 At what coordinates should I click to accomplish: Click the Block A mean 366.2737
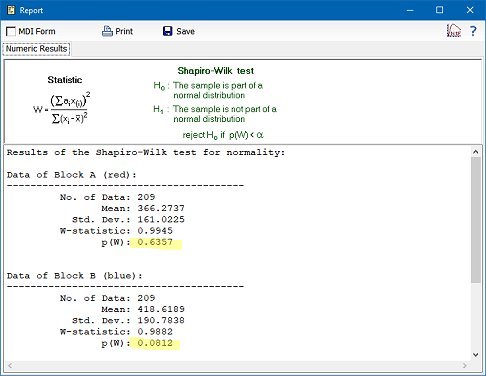coord(161,208)
